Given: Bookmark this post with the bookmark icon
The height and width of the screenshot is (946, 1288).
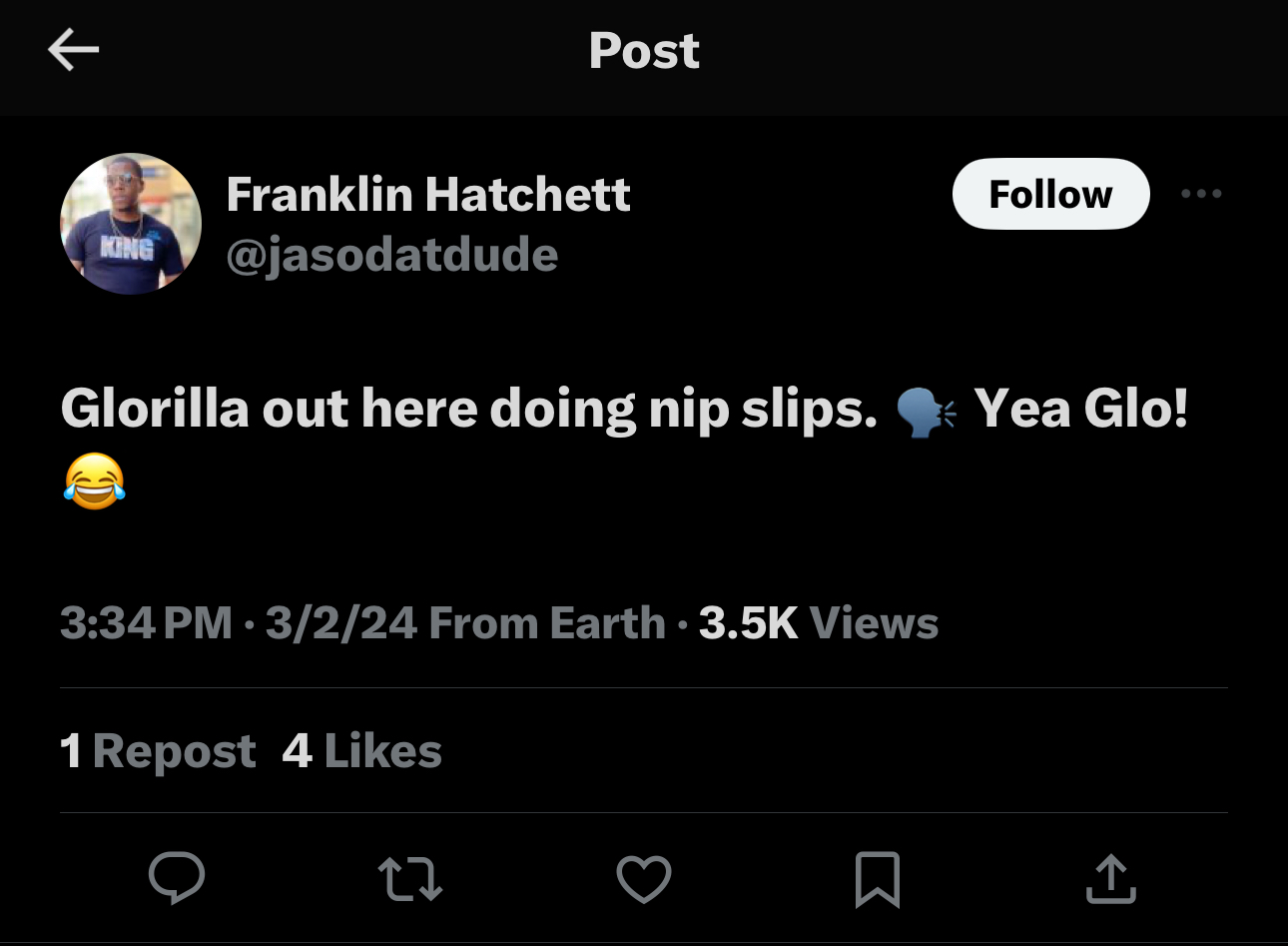Looking at the screenshot, I should [x=877, y=878].
